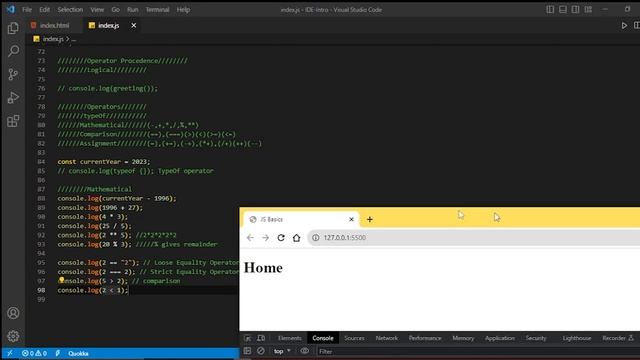Viewport: 640px width, 360px height.
Task: Switch to DevTools Network tab
Action: [387, 338]
